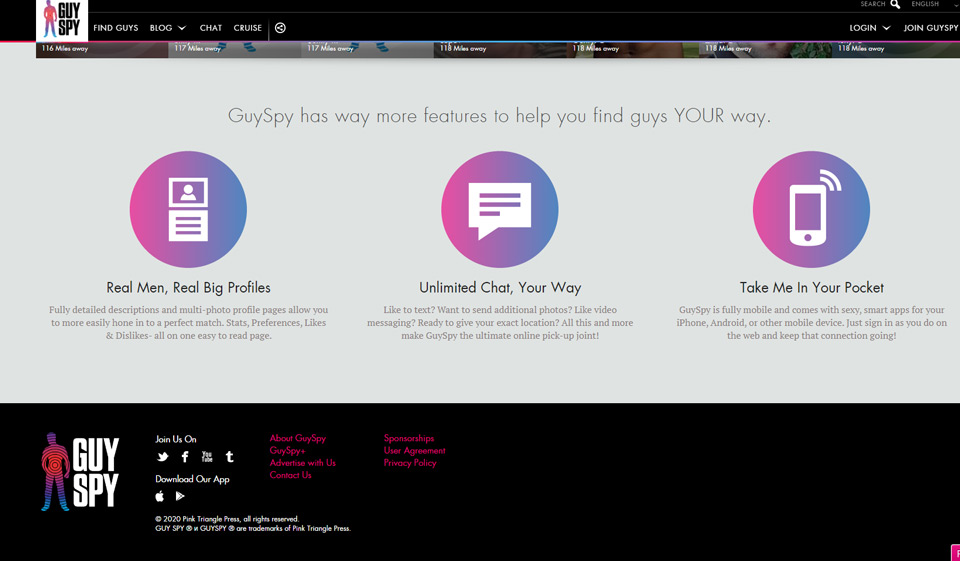Open the Login dropdown
Viewport: 960px width, 561px height.
point(869,28)
